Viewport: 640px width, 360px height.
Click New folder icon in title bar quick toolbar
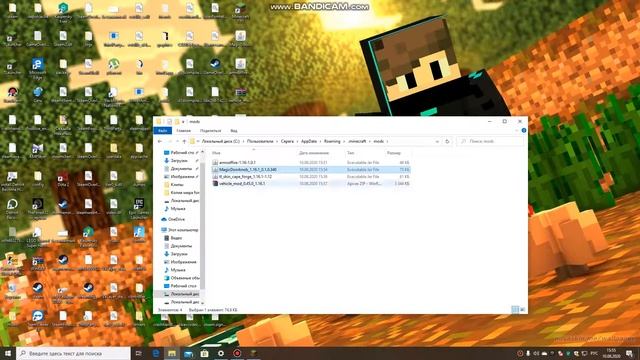tap(177, 122)
